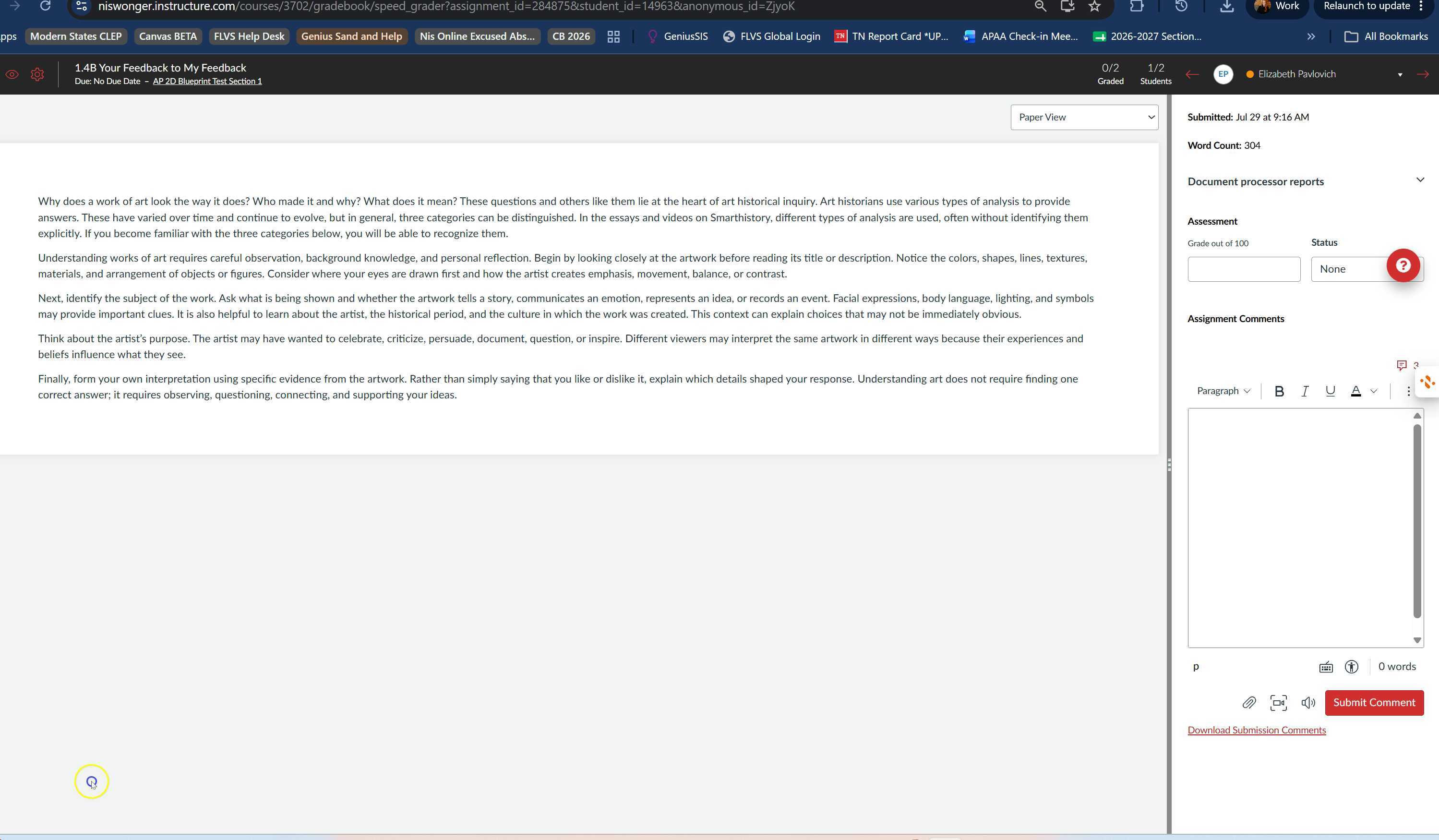Open the TN Report Card bookmark

pos(891,36)
